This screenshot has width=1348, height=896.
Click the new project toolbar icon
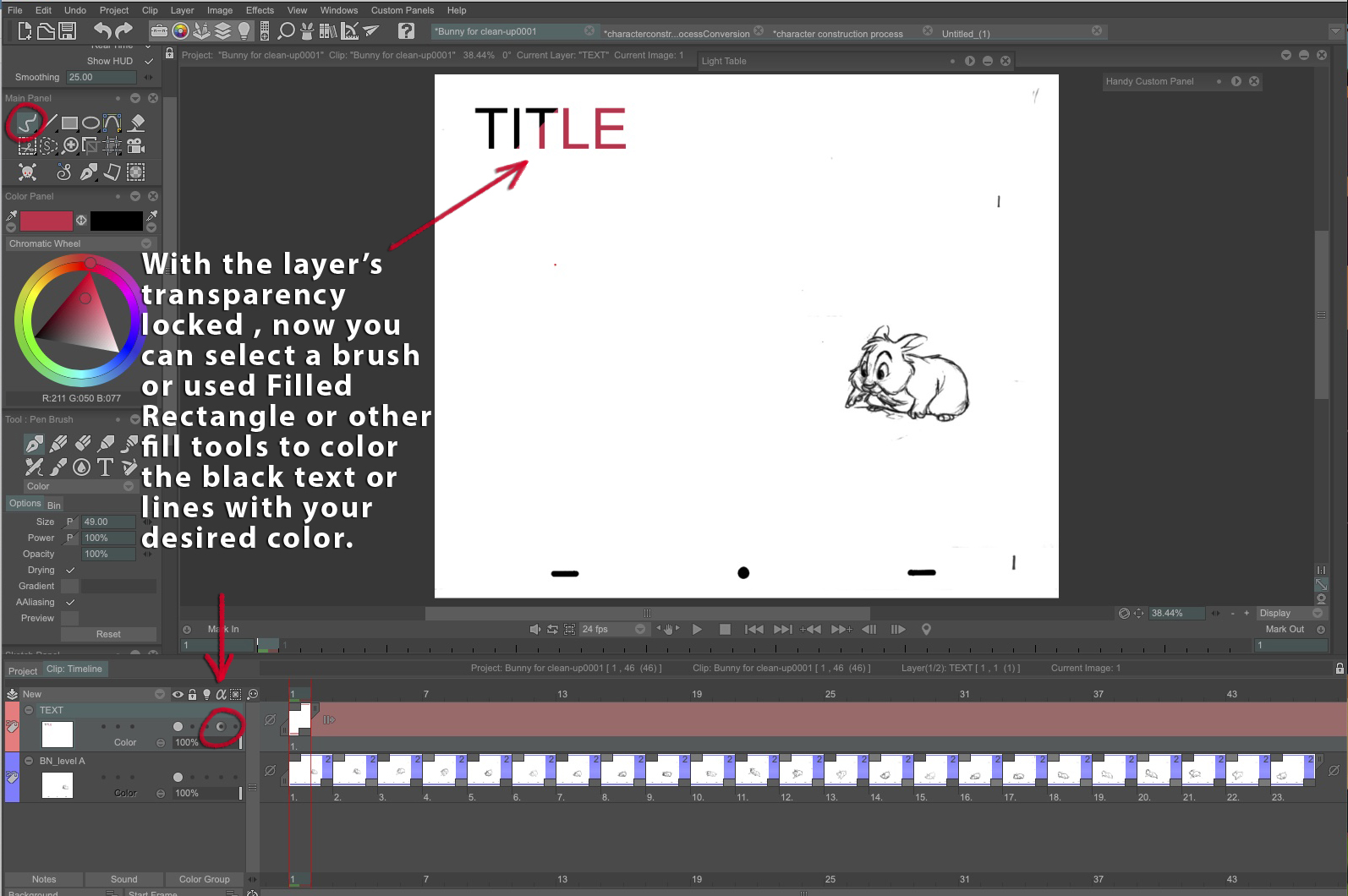(25, 31)
